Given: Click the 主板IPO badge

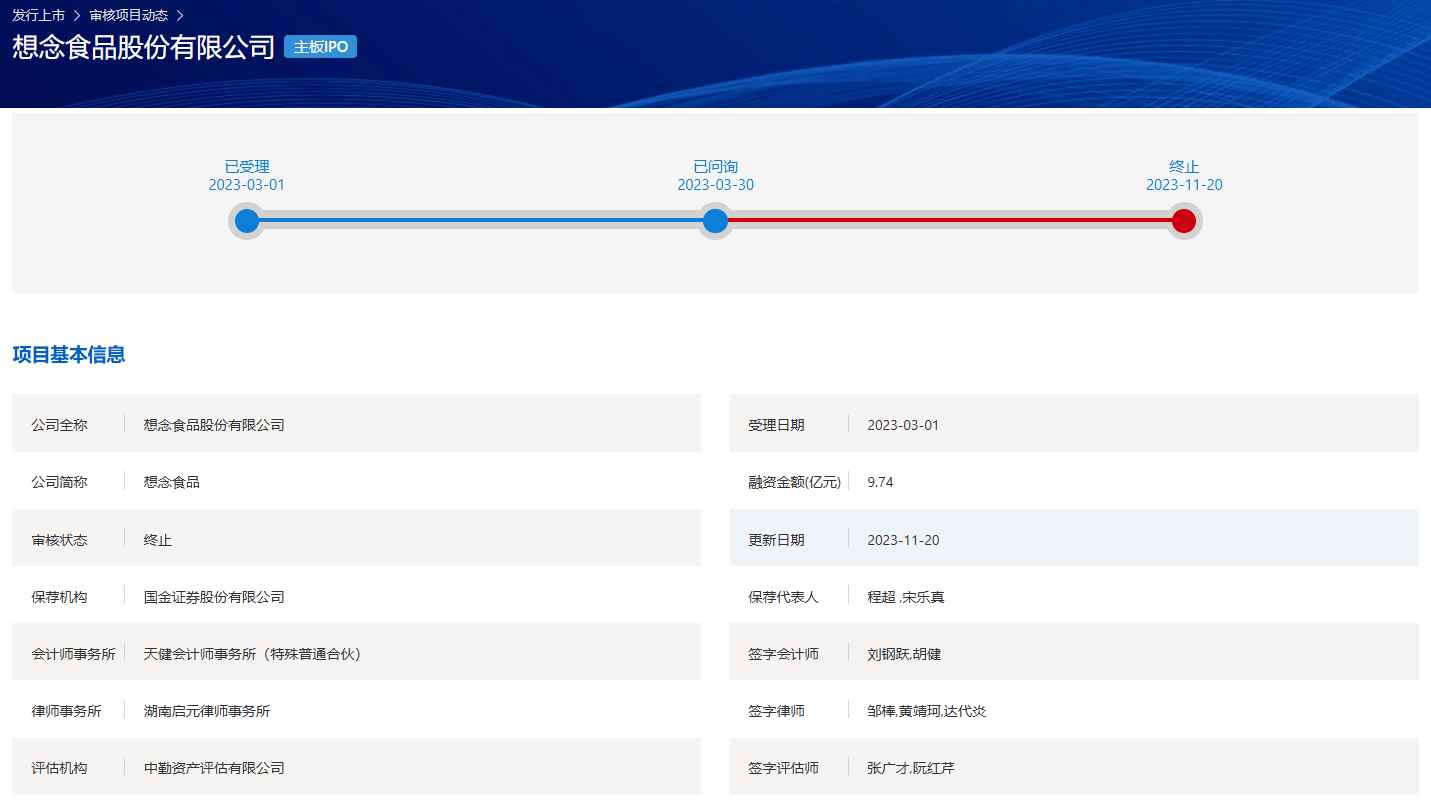Looking at the screenshot, I should pyautogui.click(x=320, y=47).
